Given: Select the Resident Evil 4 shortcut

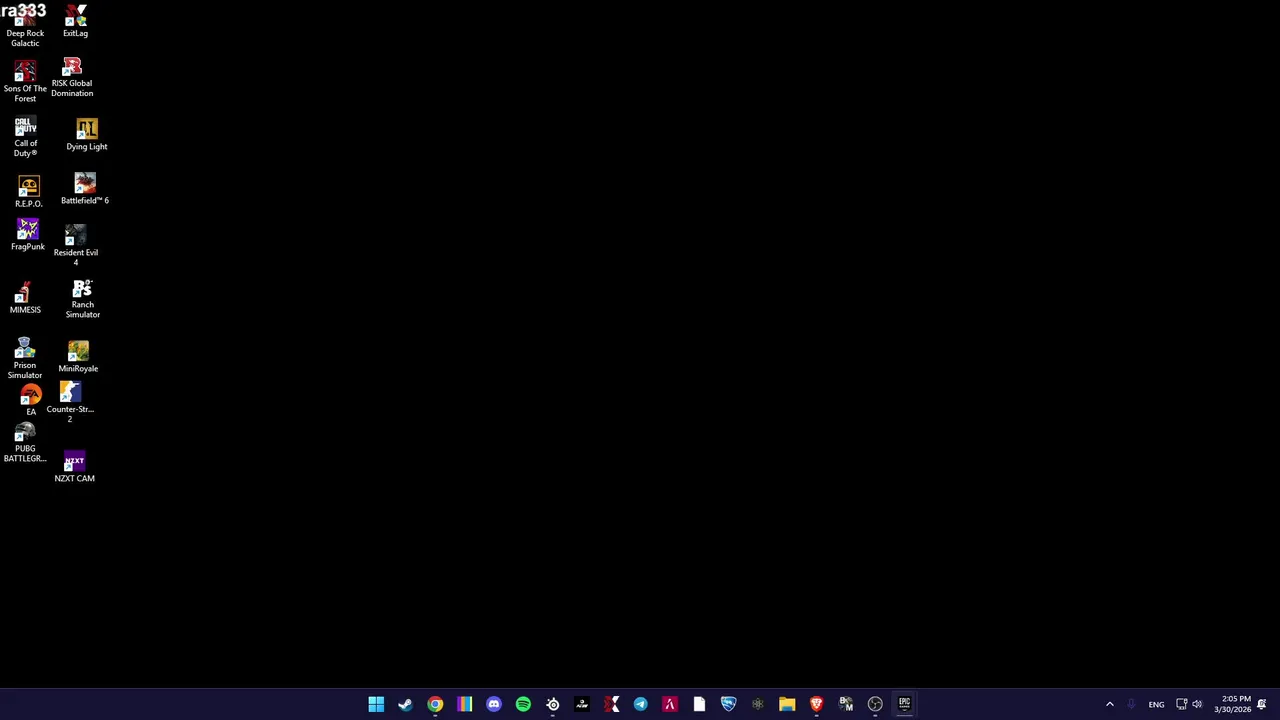Looking at the screenshot, I should pos(75,246).
